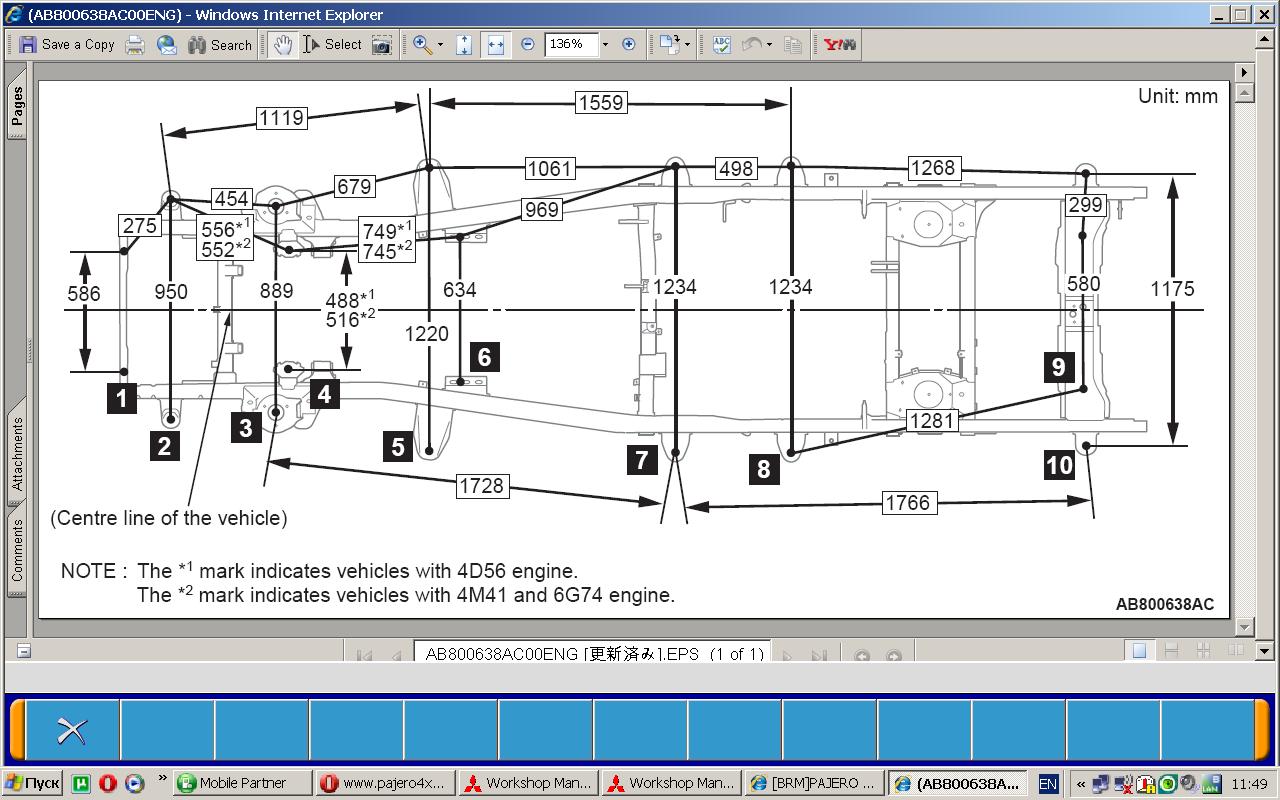Open the Comments side tab
This screenshot has height=800, width=1280.
(17, 551)
